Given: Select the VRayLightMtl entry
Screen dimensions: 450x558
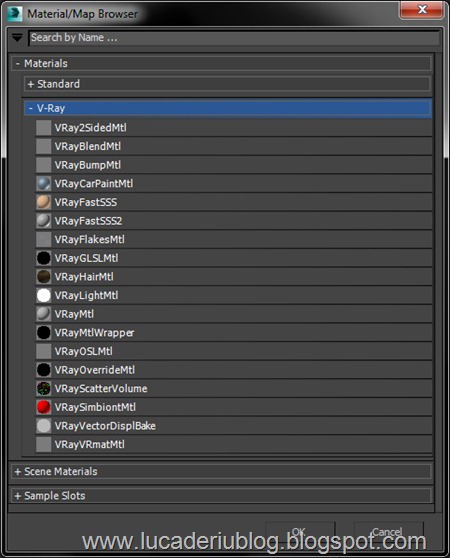Looking at the screenshot, I should [234, 295].
